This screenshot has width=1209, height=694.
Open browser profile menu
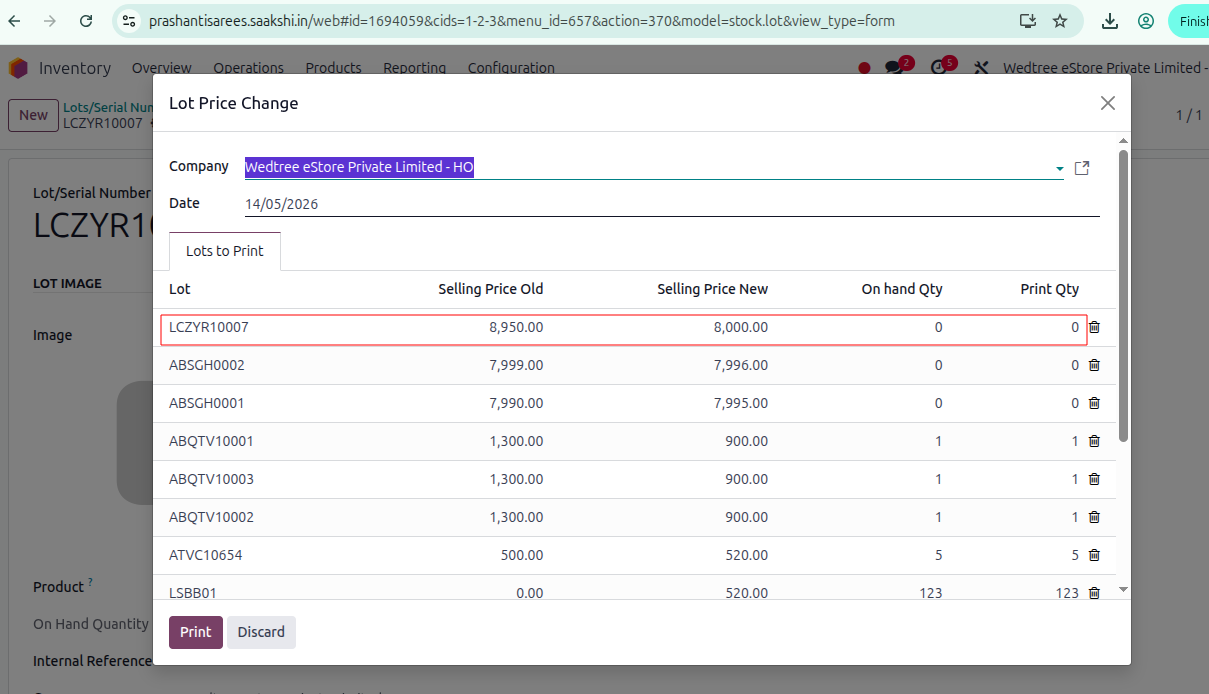(x=1146, y=21)
